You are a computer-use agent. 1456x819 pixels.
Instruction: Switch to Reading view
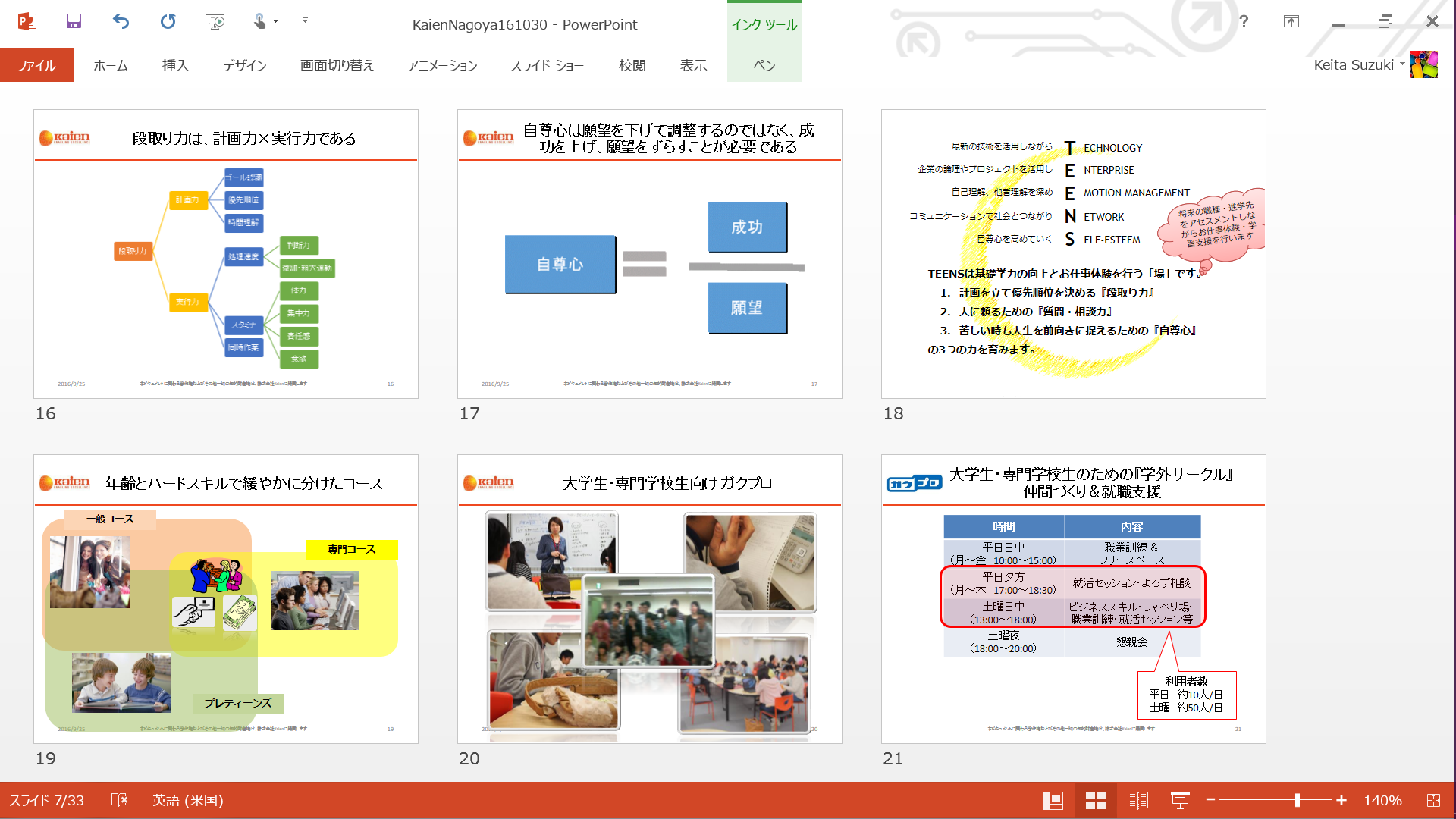(1137, 800)
